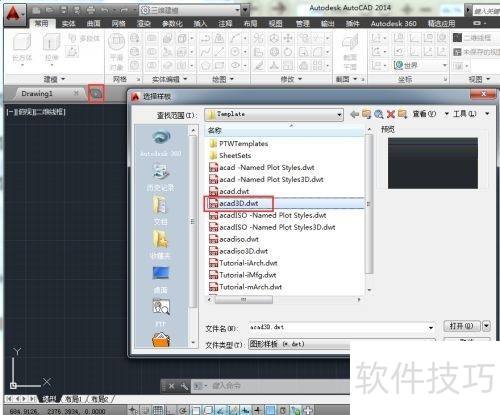Open FTP place in dialog sidebar
This screenshot has width=500, height=415.
pos(161,312)
